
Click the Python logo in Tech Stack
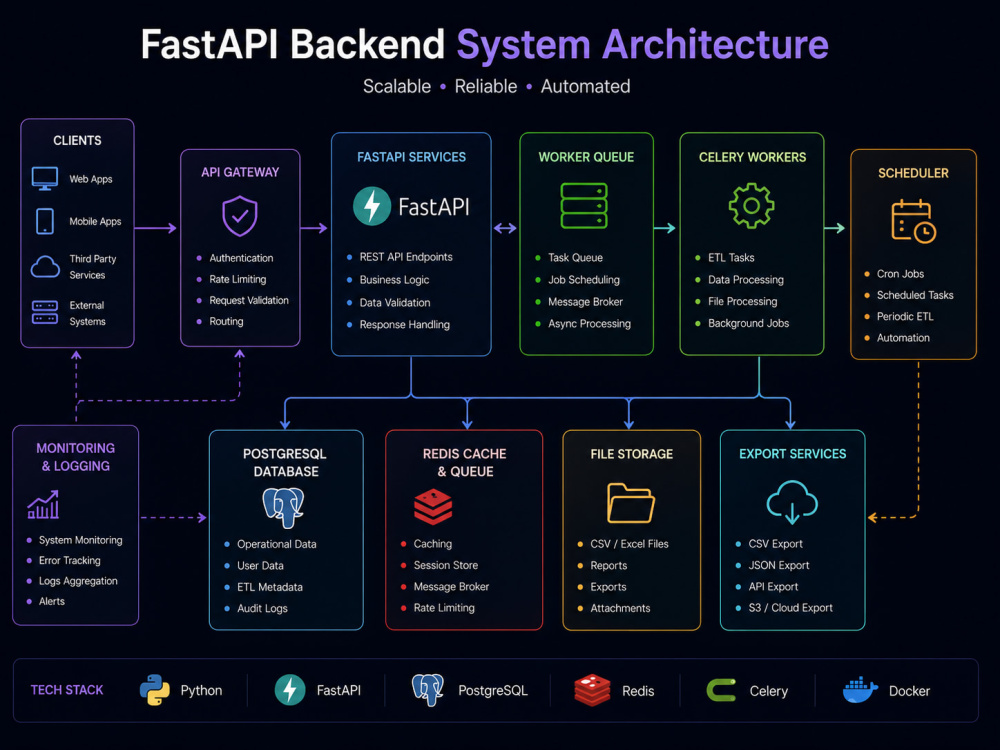coord(155,690)
